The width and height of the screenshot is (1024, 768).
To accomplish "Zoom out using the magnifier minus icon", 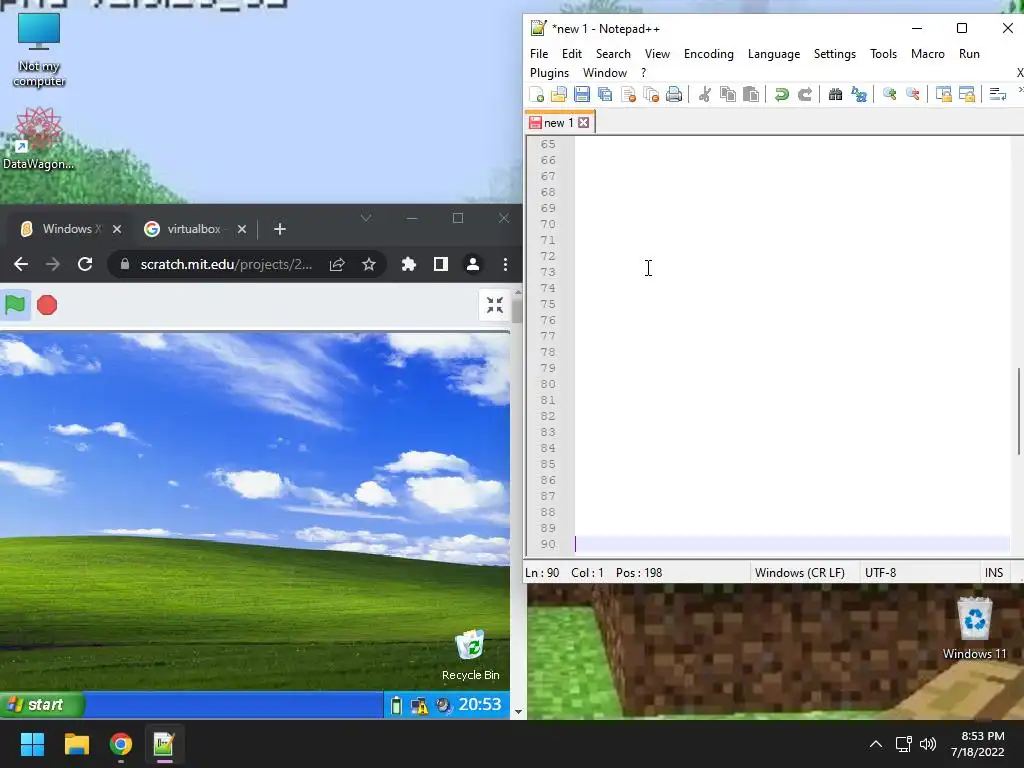I will [x=912, y=94].
